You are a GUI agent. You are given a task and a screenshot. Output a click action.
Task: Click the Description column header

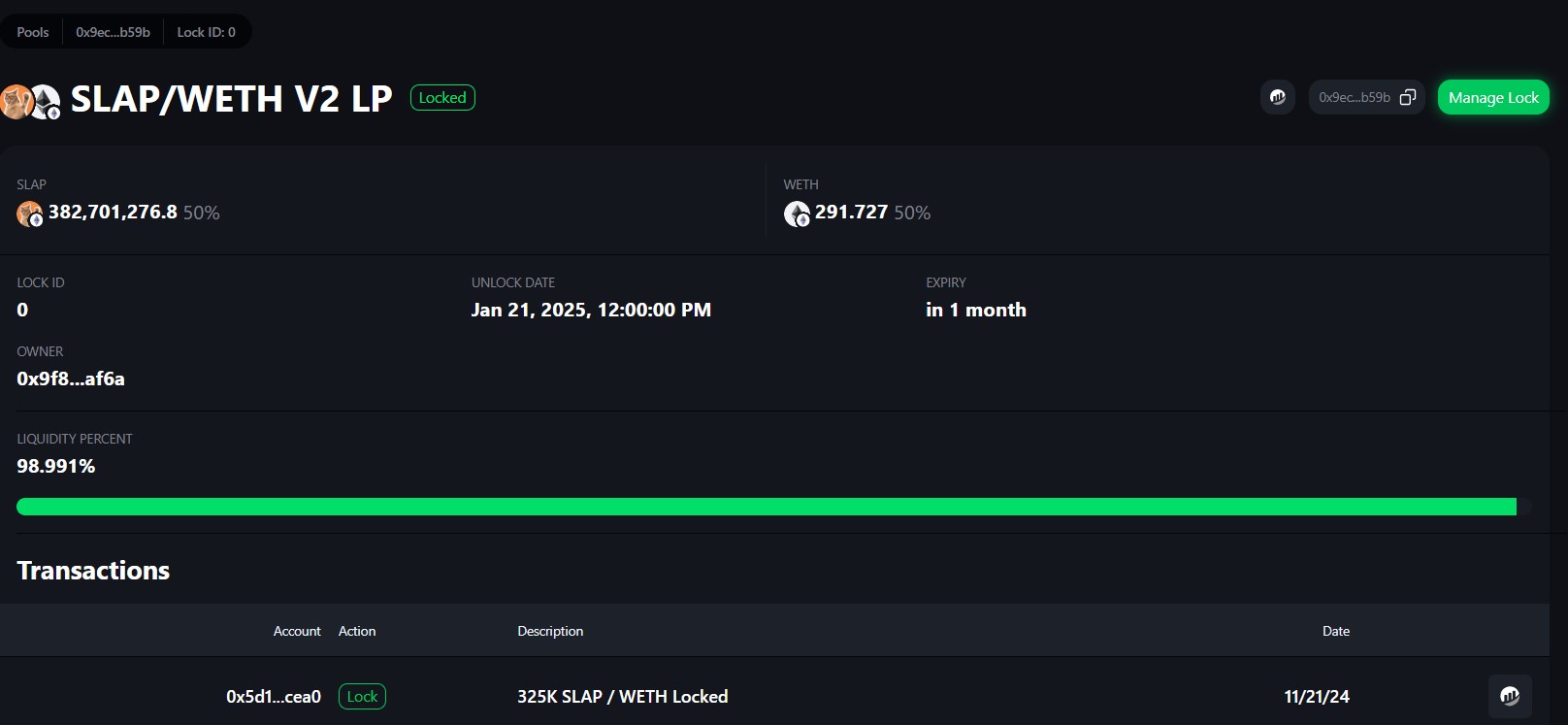[x=550, y=631]
